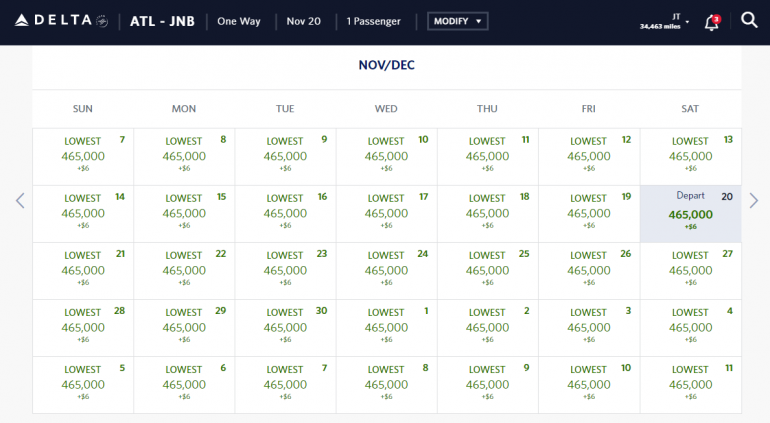The image size is (770, 423).
Task: Select Thursday the 25th fare cell
Action: pyautogui.click(x=487, y=270)
